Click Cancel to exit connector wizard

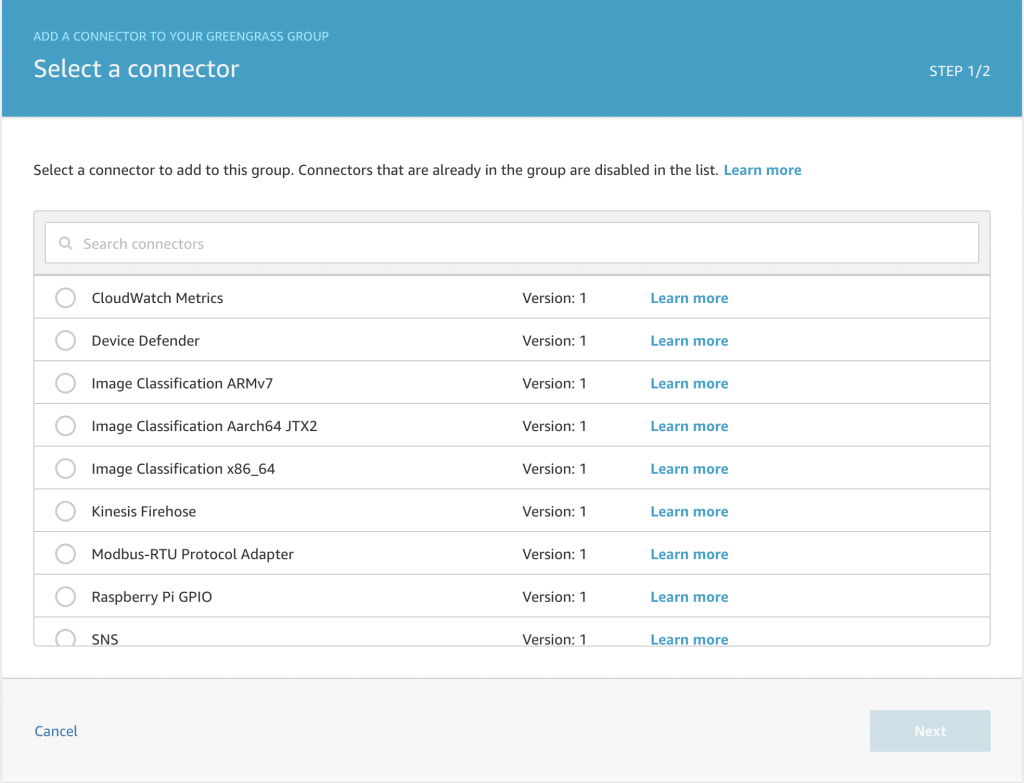[x=56, y=731]
